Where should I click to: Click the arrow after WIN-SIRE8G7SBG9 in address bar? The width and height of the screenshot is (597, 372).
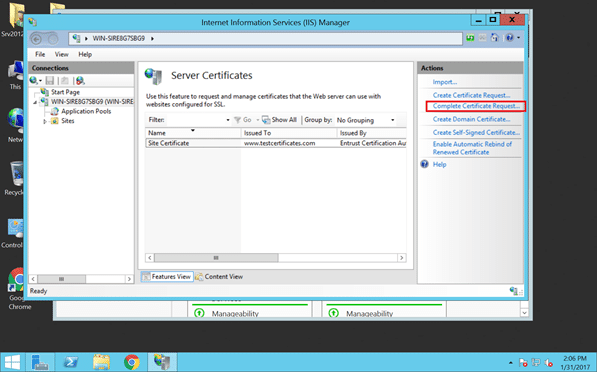(x=152, y=38)
